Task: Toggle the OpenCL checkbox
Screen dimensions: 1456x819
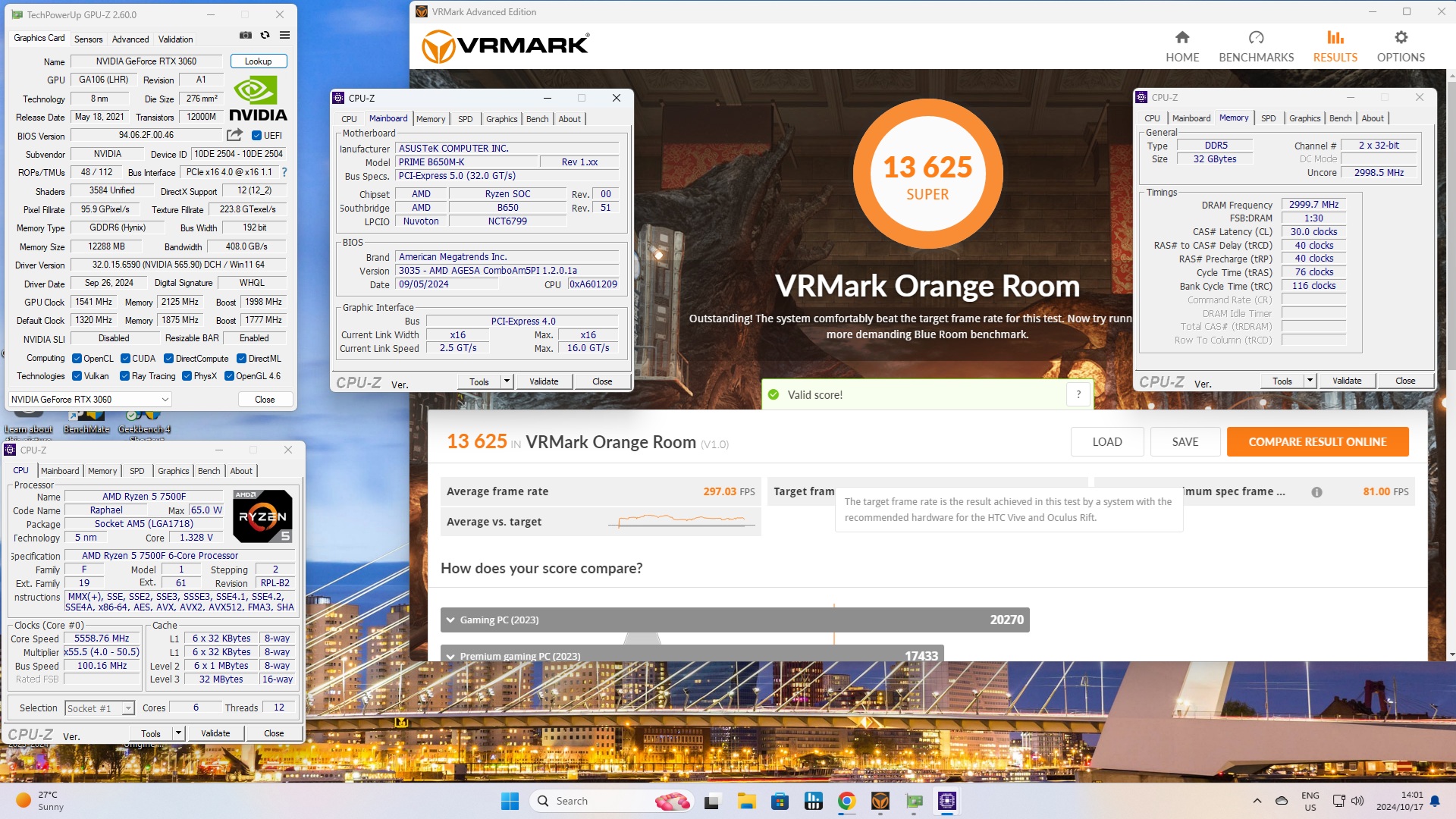Action: pyautogui.click(x=77, y=359)
